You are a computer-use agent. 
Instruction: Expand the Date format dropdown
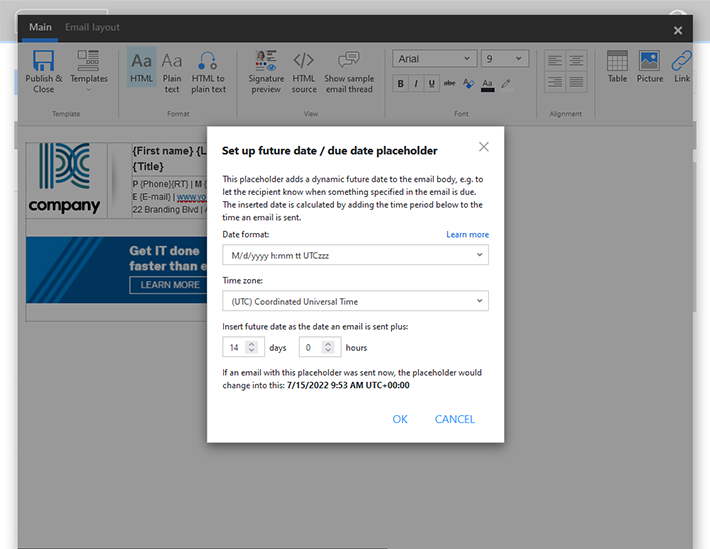click(x=355, y=255)
